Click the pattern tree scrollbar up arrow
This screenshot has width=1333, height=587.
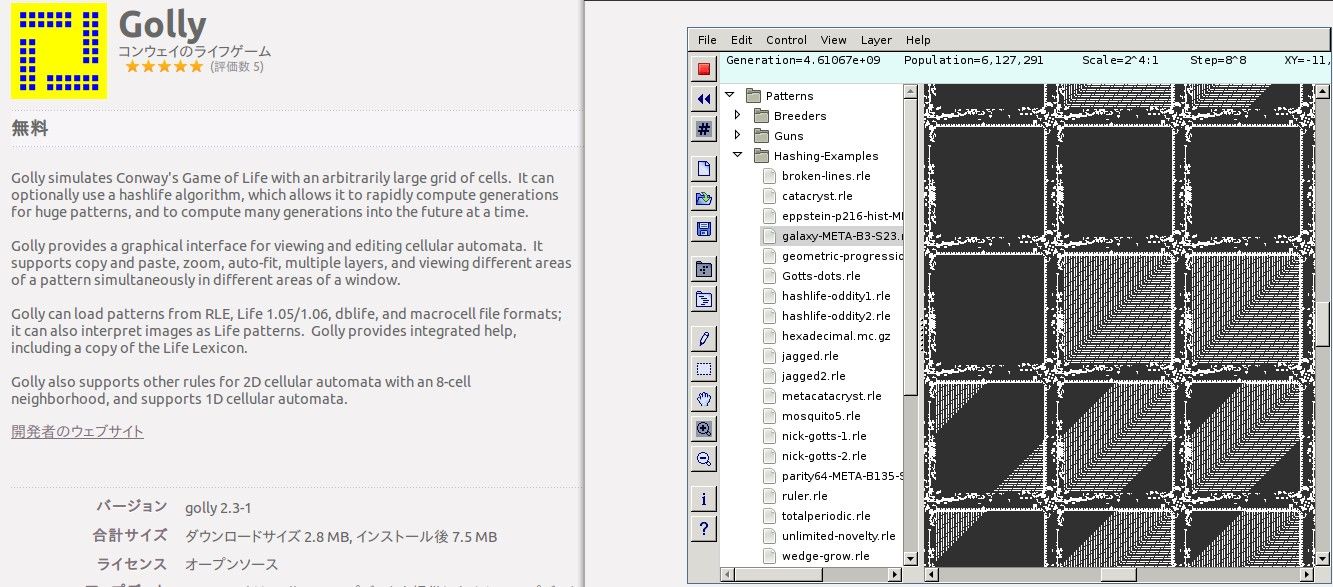coord(910,92)
